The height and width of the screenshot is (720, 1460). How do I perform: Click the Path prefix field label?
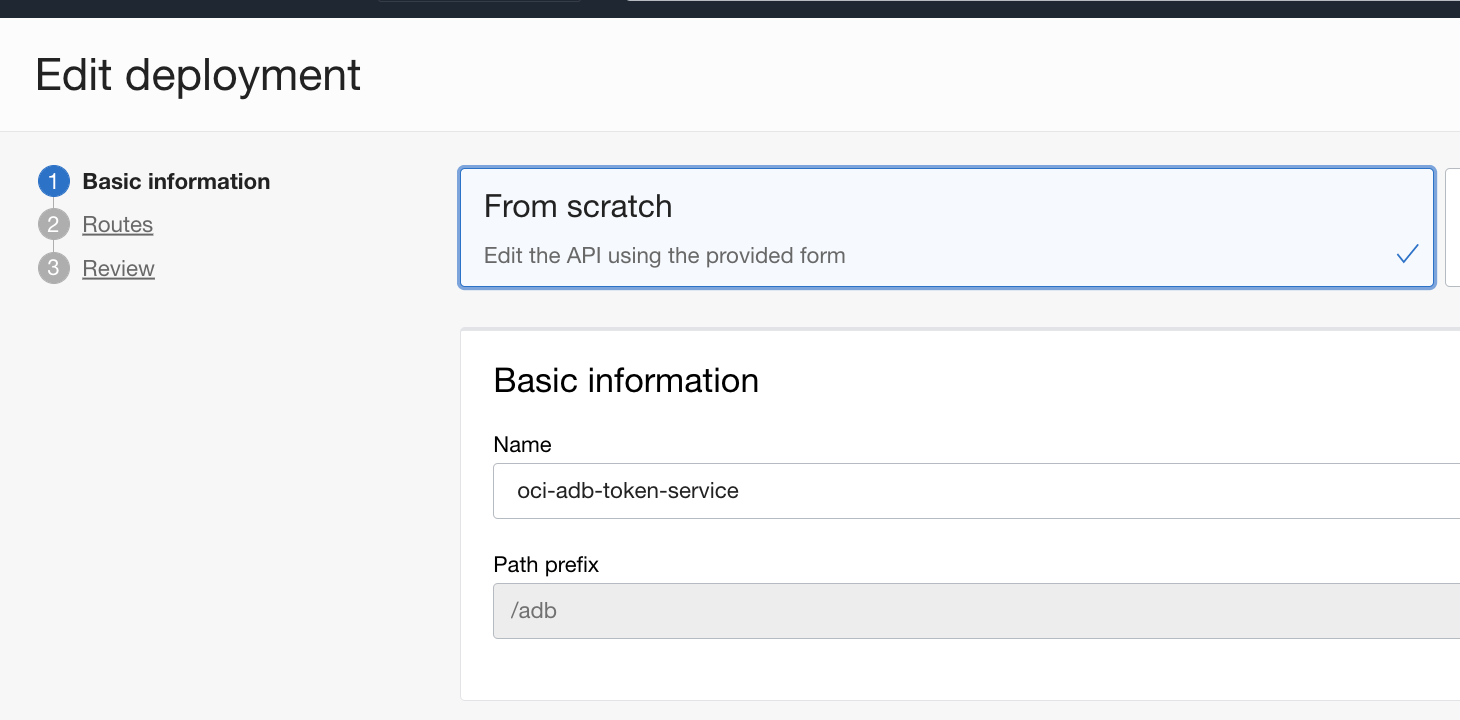(546, 565)
